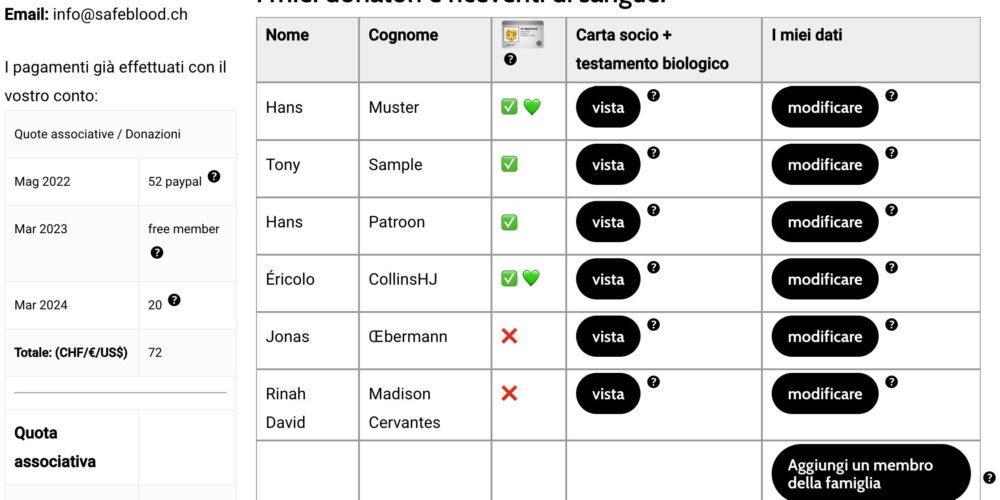Click help icon below donor card image
1000x500 pixels.
click(x=511, y=60)
